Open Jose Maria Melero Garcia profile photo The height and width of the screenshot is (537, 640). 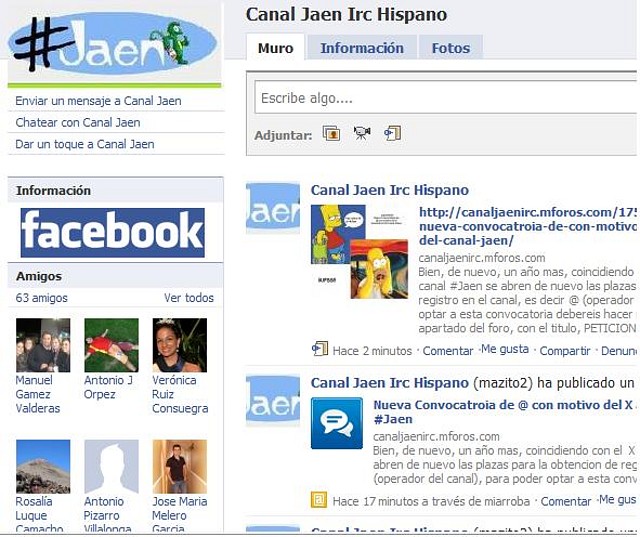180,467
